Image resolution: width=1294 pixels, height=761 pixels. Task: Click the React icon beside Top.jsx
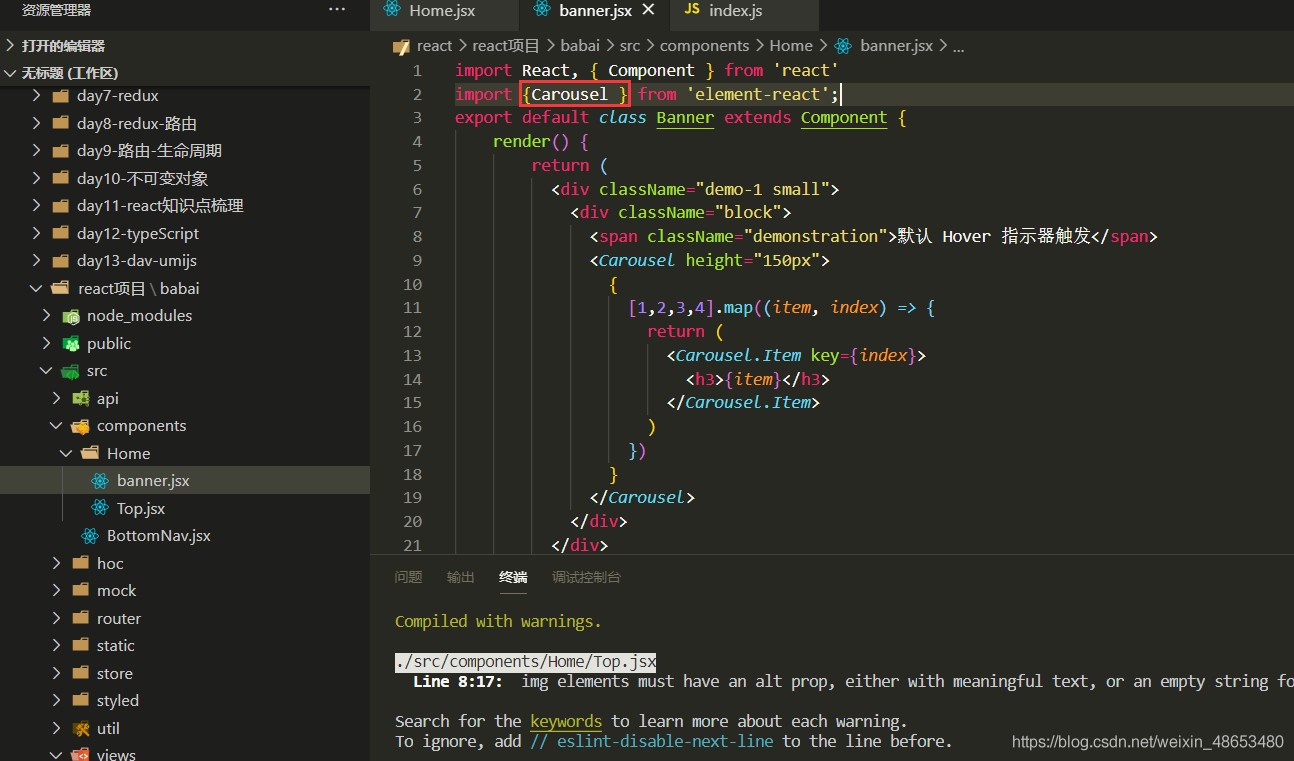[100, 509]
